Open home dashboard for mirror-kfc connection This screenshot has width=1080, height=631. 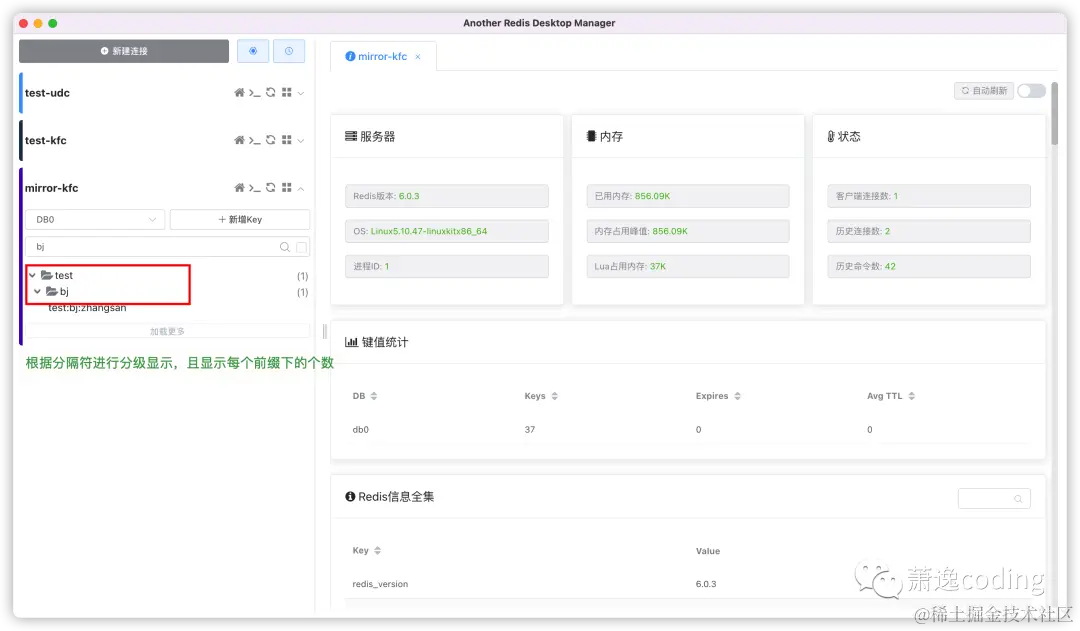pyautogui.click(x=239, y=187)
